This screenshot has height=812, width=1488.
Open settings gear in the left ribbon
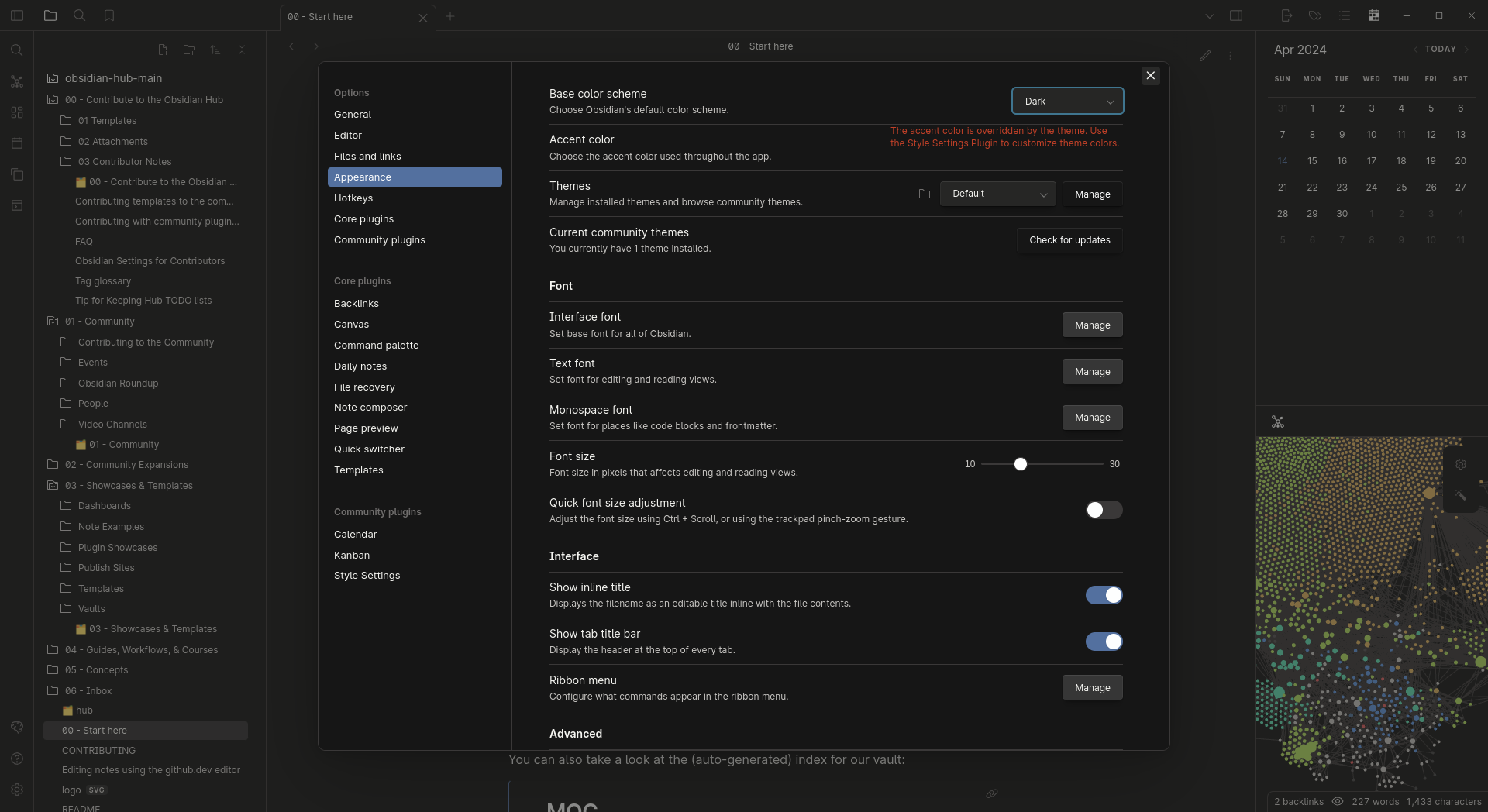(x=17, y=790)
